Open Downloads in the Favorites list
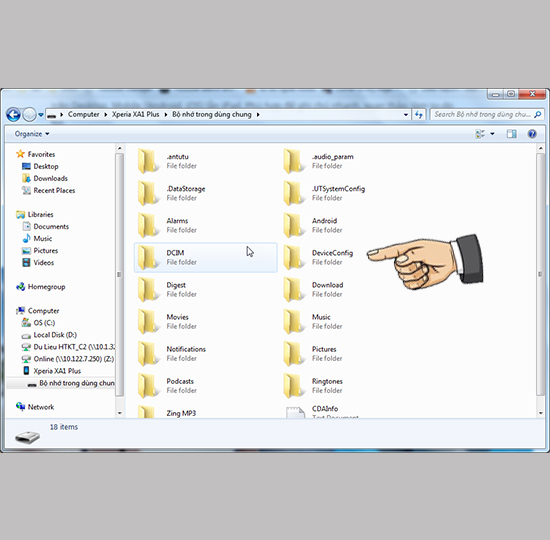This screenshot has height=540, width=550. 51,178
